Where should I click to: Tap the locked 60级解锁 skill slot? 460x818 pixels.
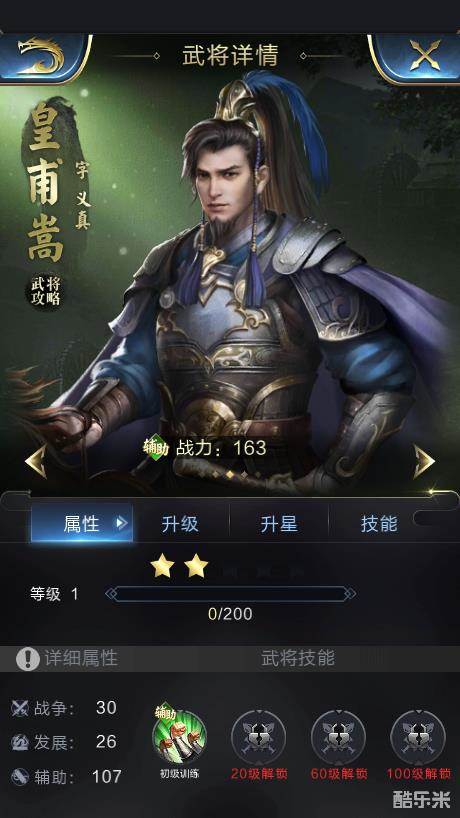point(338,737)
